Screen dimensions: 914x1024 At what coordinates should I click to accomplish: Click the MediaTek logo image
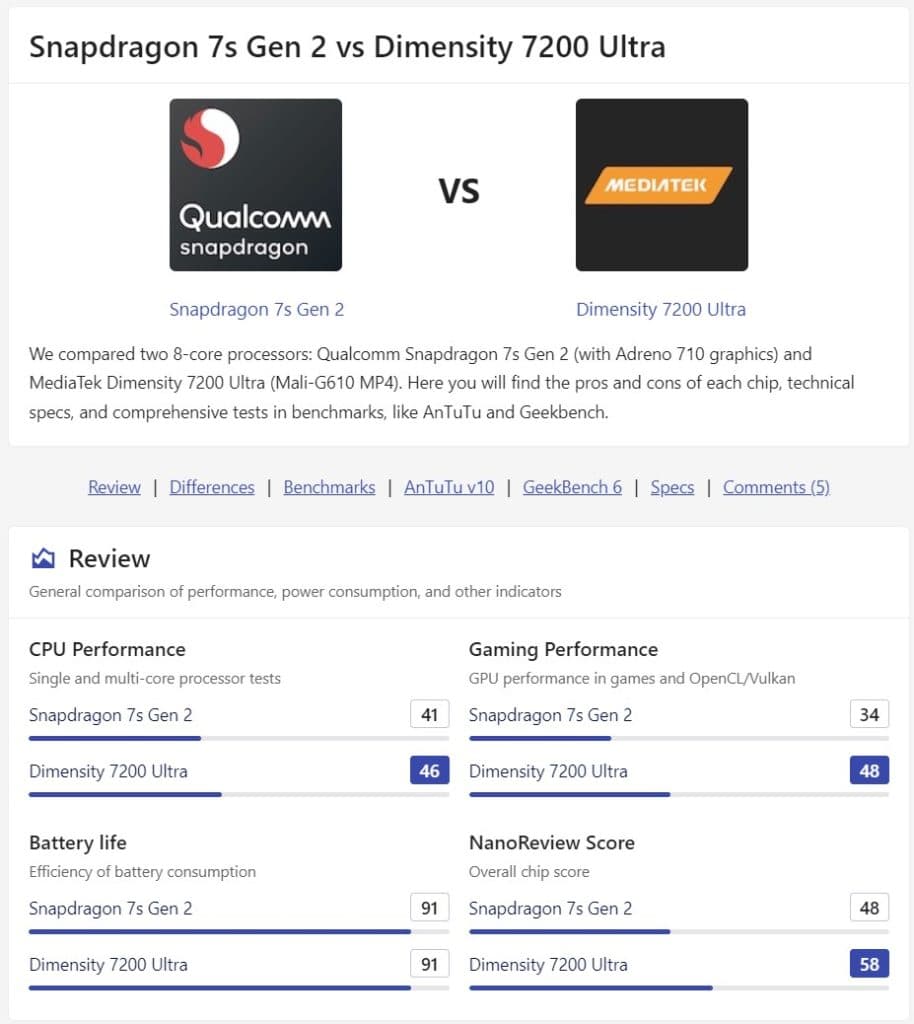661,184
